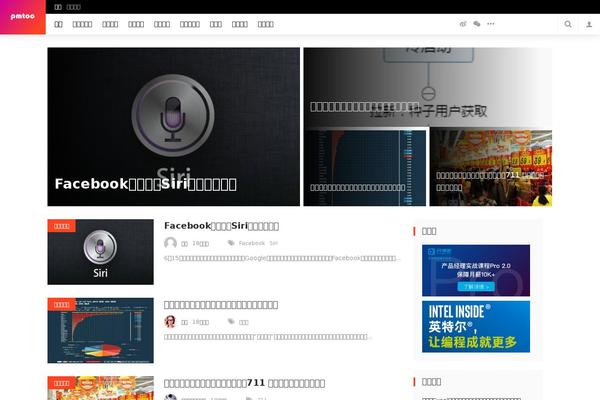Screen dimensions: 600x400
Task: Click the Siri article thumbnail in list
Action: (101, 252)
